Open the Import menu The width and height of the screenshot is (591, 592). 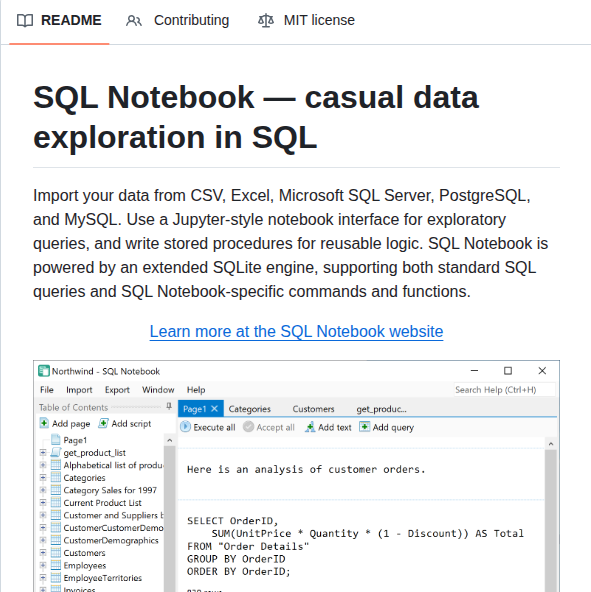(x=79, y=390)
